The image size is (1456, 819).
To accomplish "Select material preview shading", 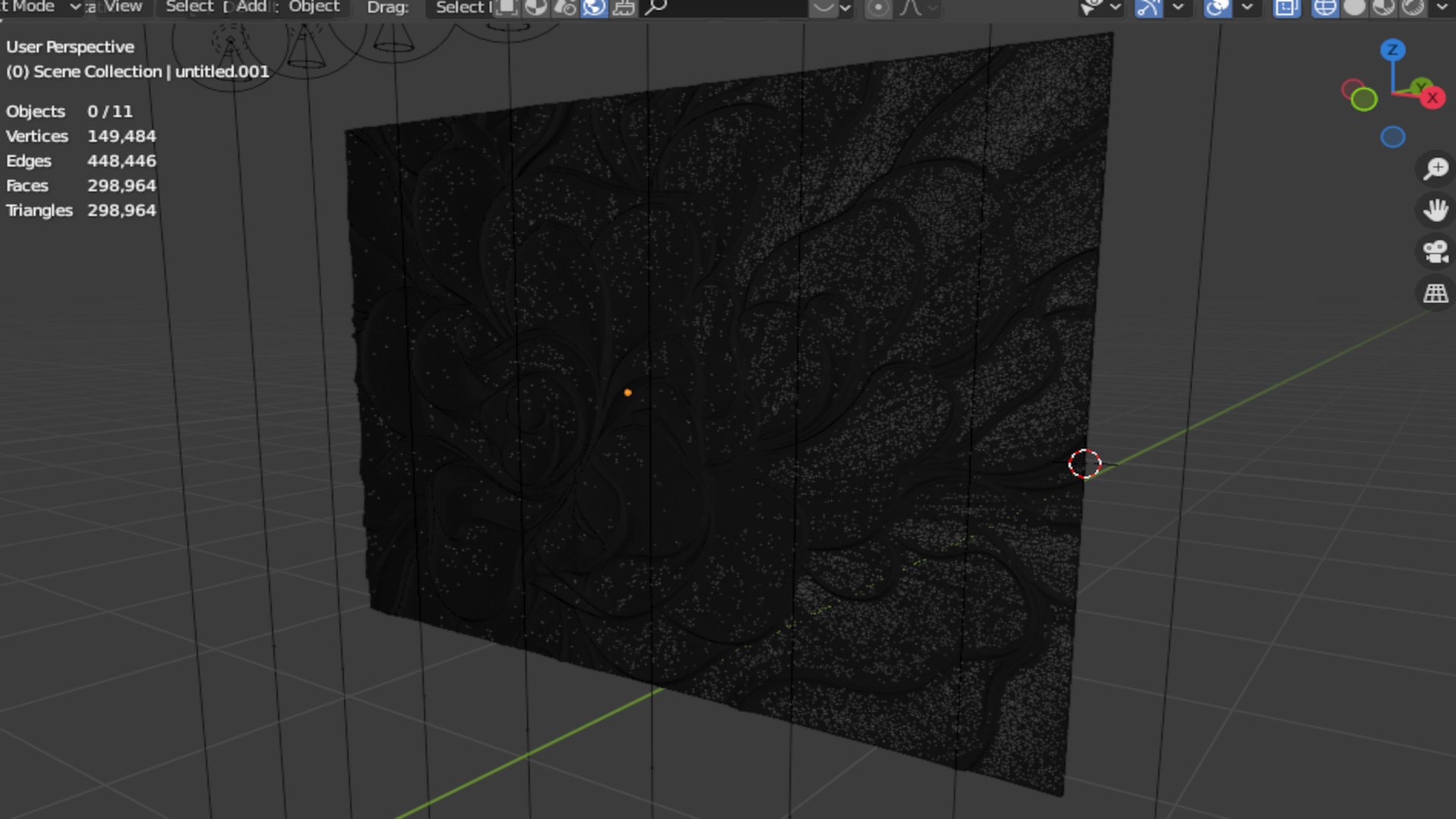I will click(x=1383, y=8).
